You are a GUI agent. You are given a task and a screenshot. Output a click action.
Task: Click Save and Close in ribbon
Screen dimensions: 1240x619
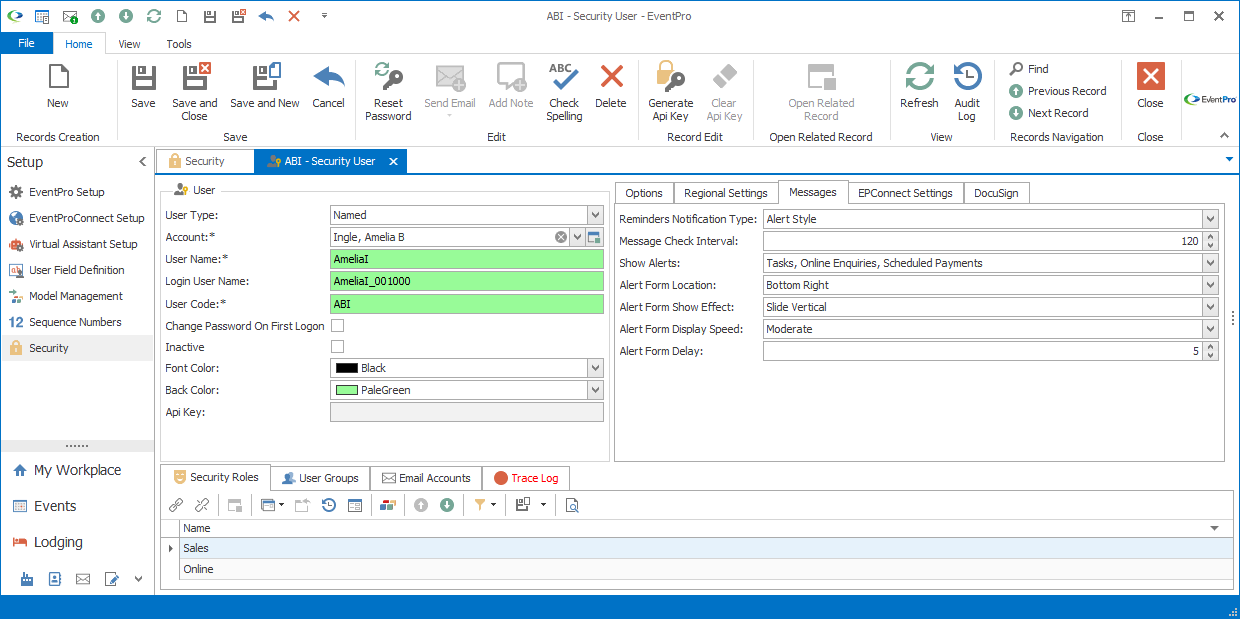coord(195,91)
